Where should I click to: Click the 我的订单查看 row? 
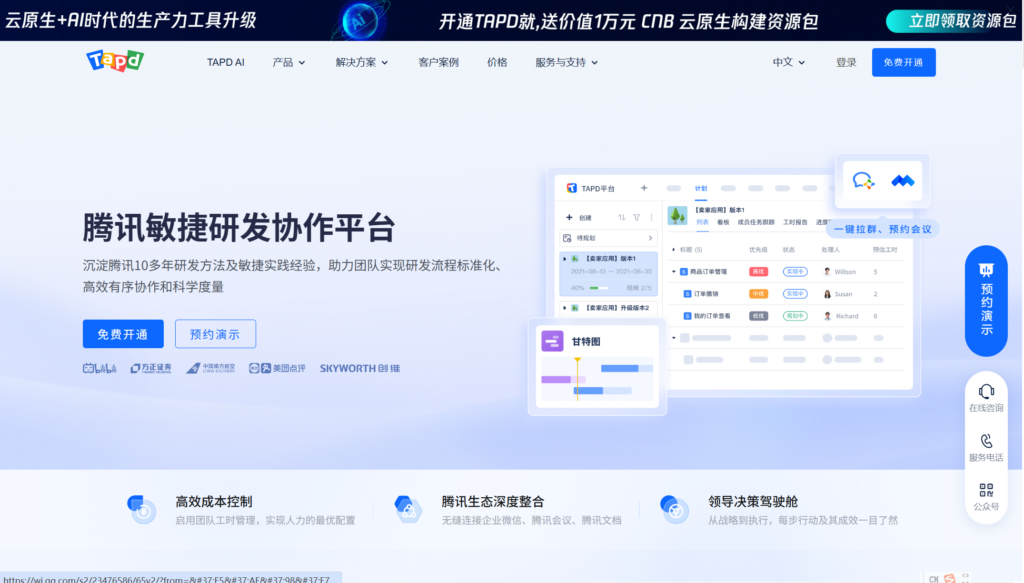(x=788, y=316)
